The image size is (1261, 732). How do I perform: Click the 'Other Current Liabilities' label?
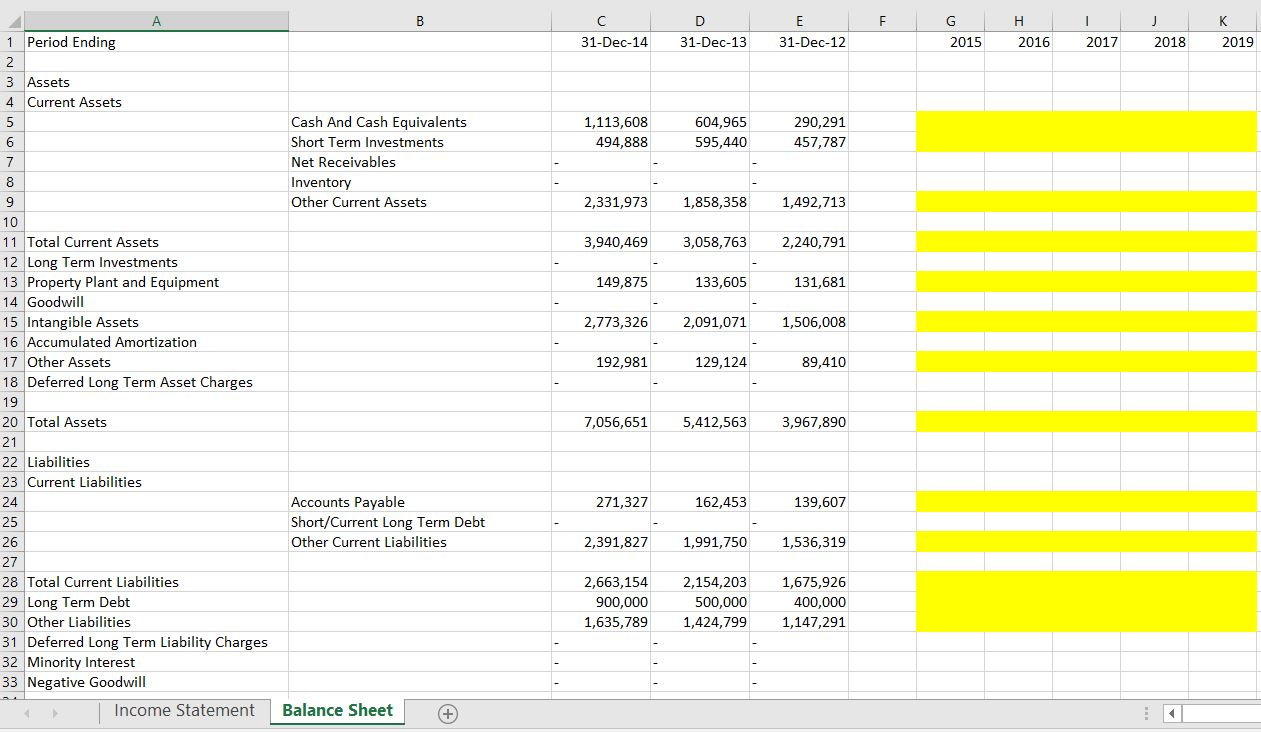click(368, 542)
